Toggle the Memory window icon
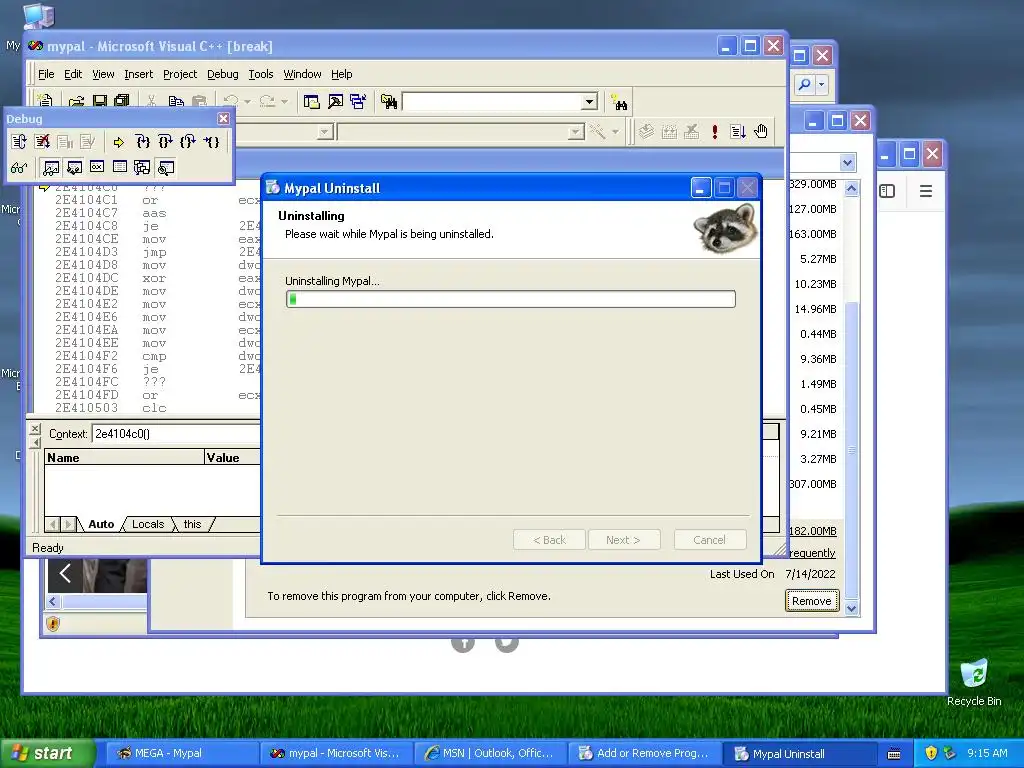This screenshot has width=1024, height=768. pos(120,168)
